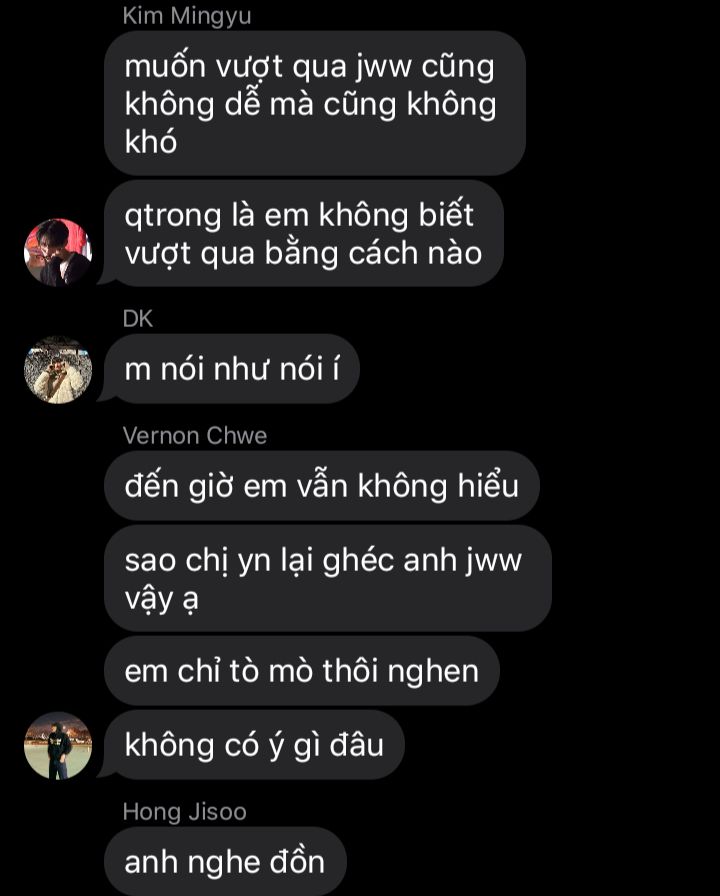Select message 'sao chị yn lại ghéc anh jww'
This screenshot has width=720, height=896.
[328, 578]
